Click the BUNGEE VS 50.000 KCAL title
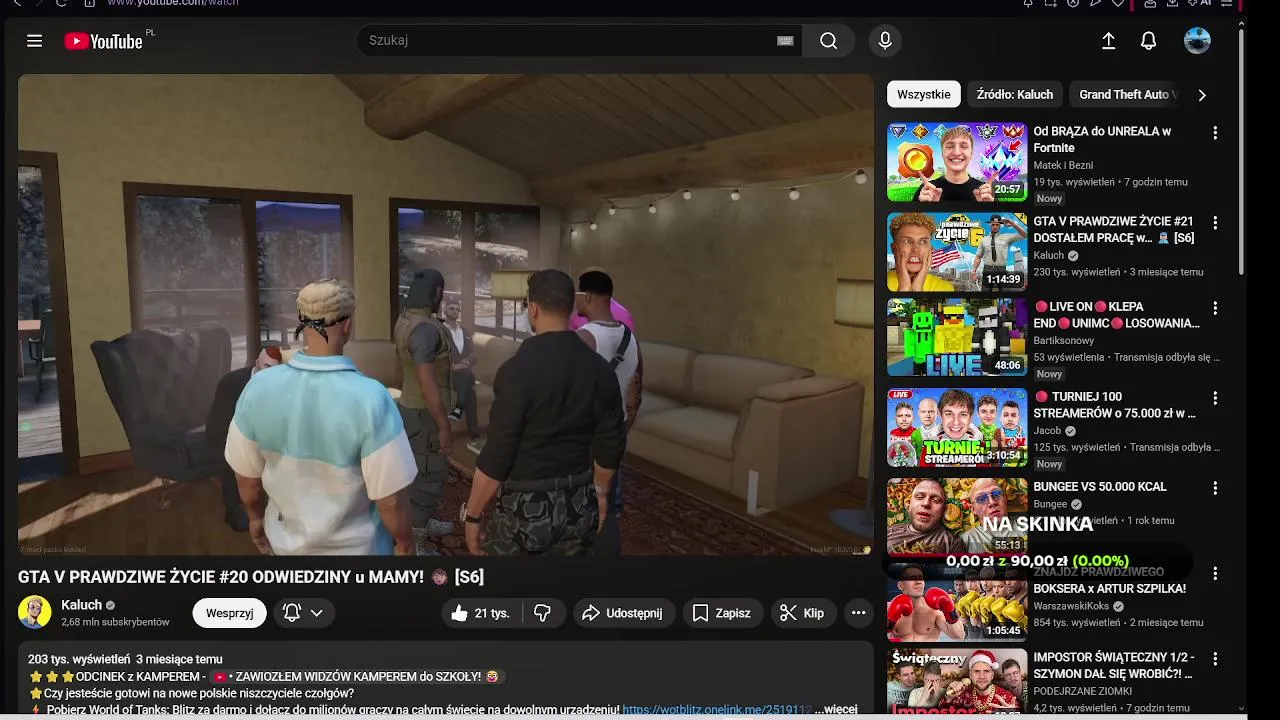 (1100, 487)
